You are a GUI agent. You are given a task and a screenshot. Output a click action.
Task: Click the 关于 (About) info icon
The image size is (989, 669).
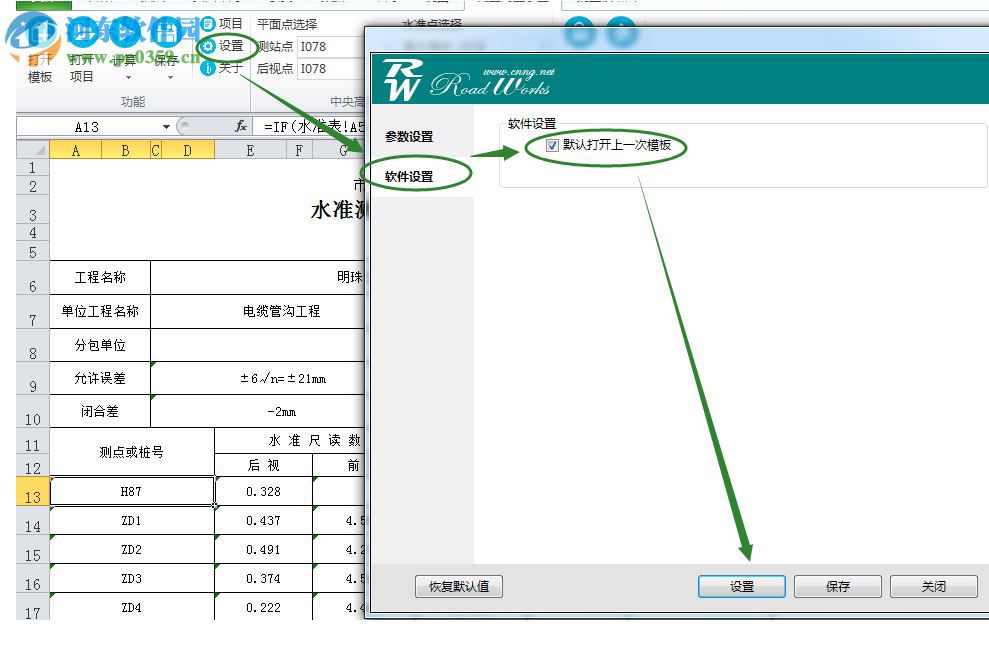click(207, 68)
